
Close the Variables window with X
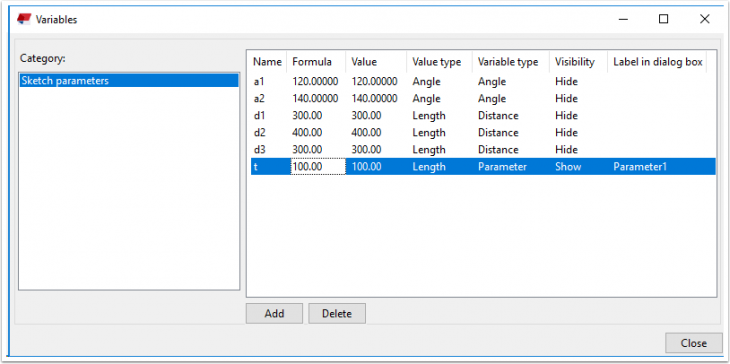704,19
